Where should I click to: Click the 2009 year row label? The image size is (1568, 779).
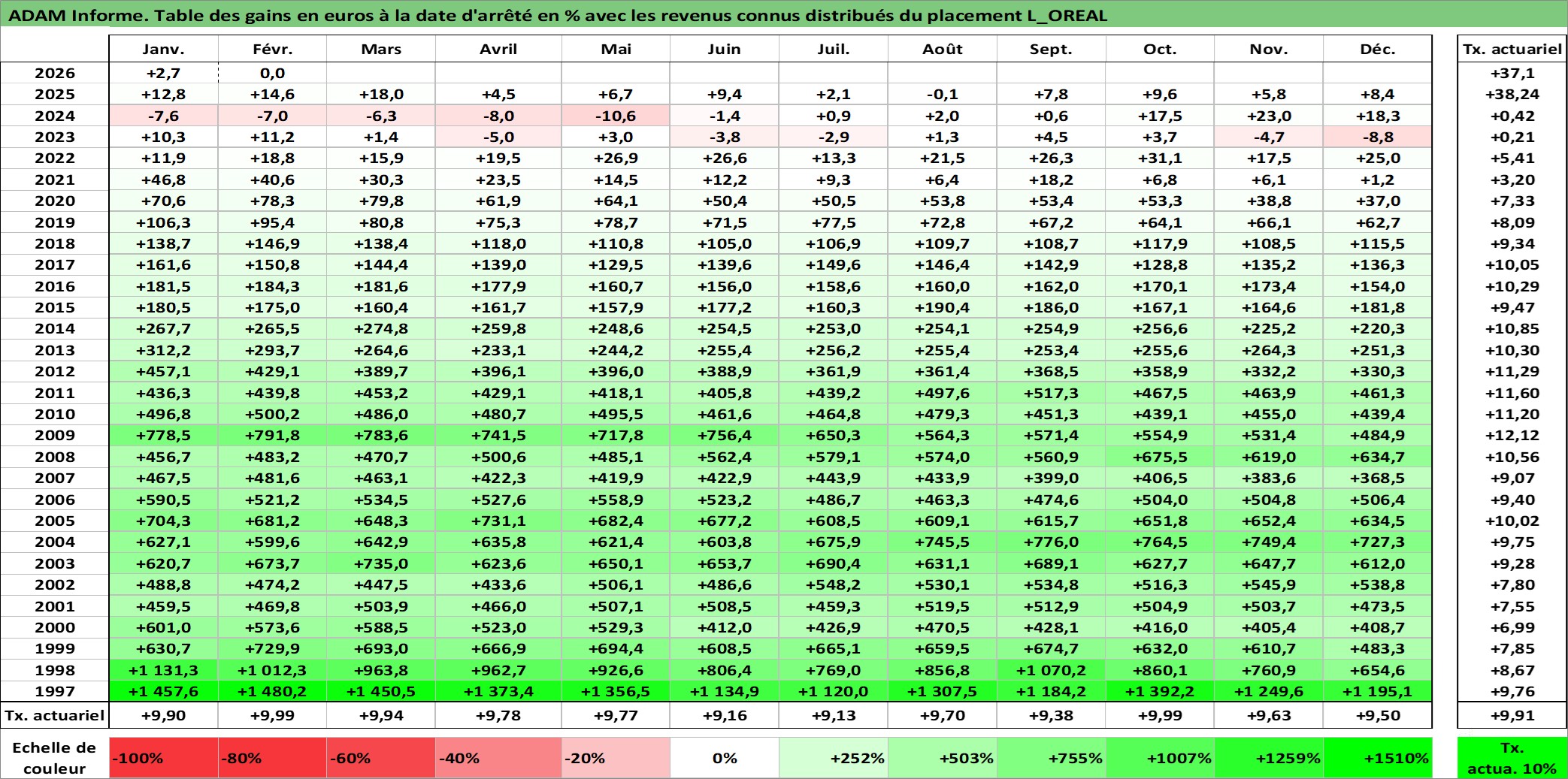click(55, 435)
